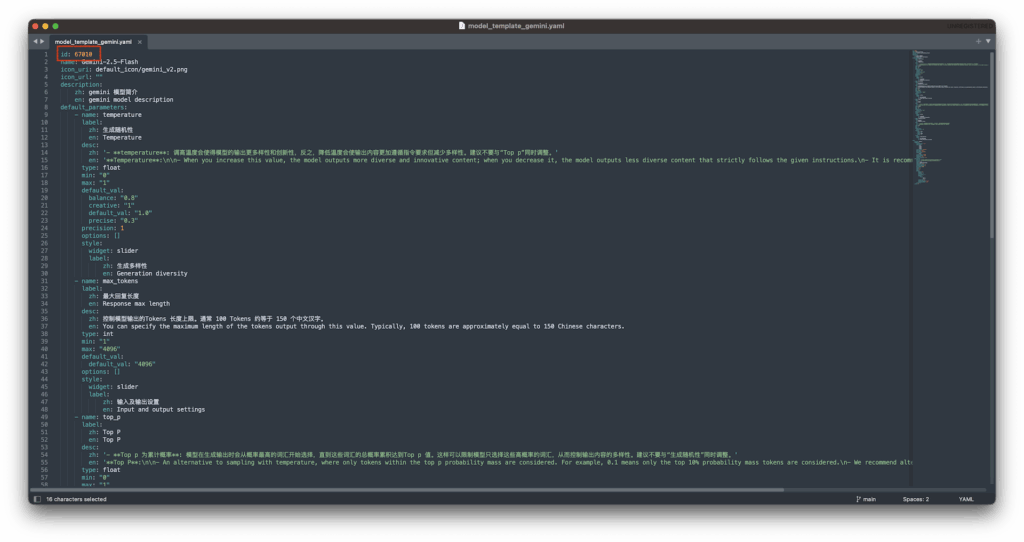Close the model_template_gemini.yaml tab

click(x=141, y=42)
